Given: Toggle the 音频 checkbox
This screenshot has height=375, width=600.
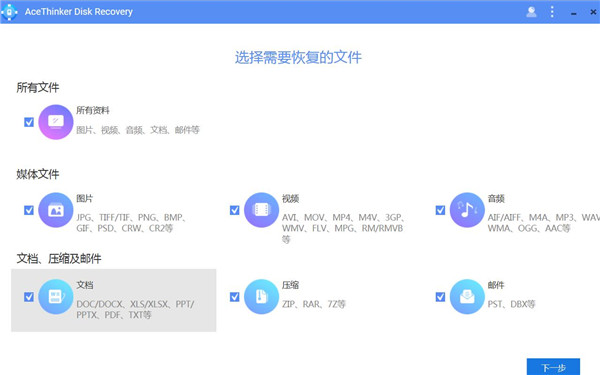Looking at the screenshot, I should point(440,210).
